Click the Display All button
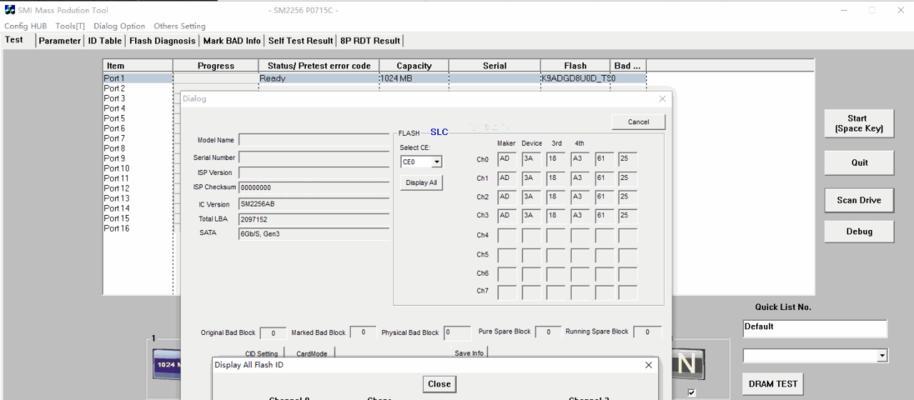914x400 pixels. pos(421,183)
